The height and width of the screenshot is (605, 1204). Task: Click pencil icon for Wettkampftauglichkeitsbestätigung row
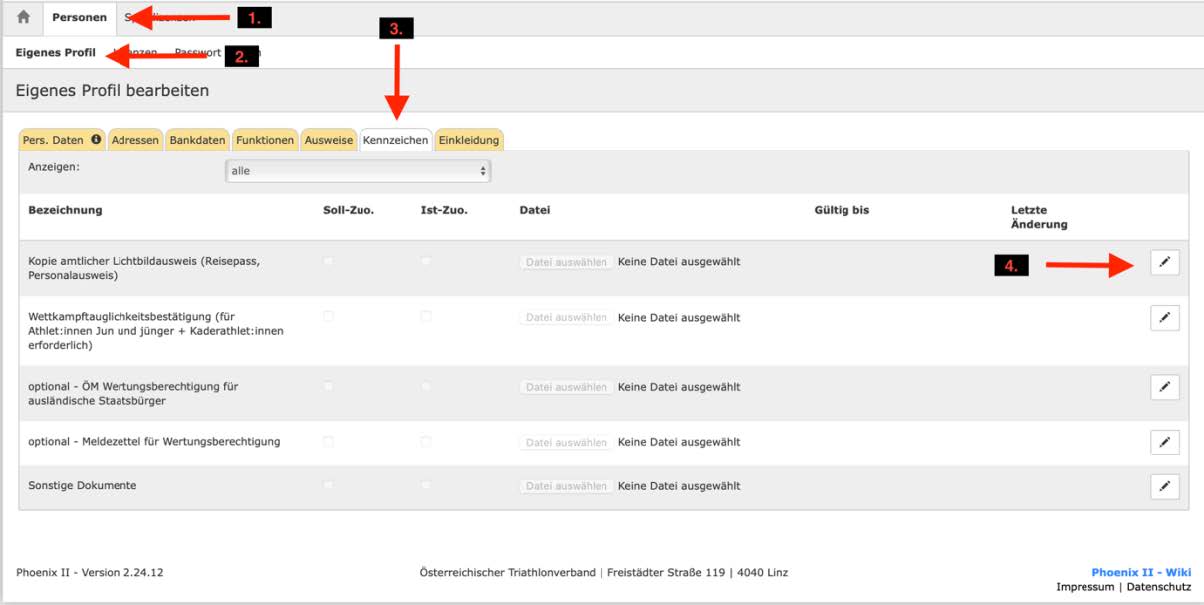coord(1164,318)
